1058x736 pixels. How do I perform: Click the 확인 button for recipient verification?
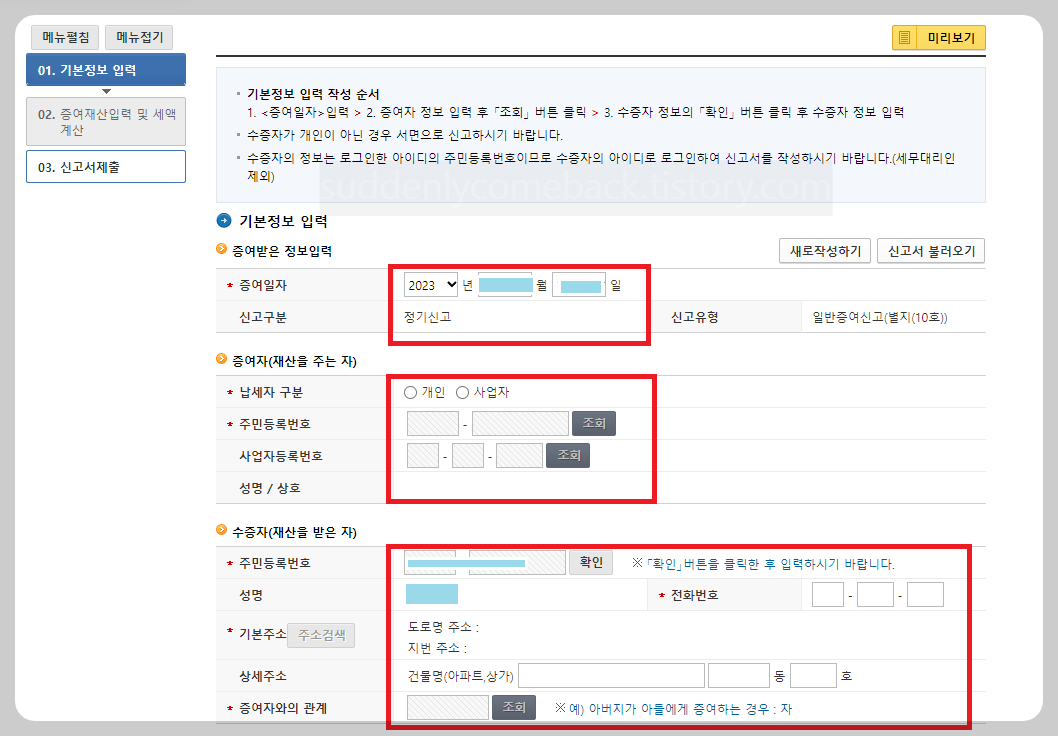click(590, 562)
